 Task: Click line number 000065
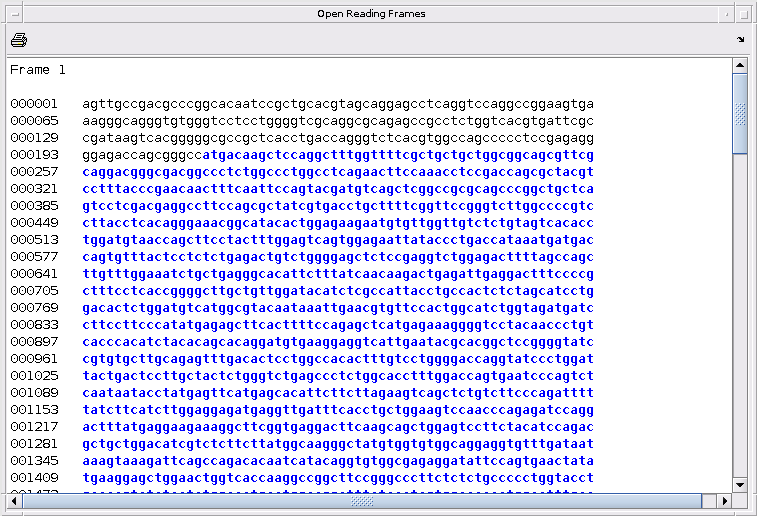tap(34, 121)
